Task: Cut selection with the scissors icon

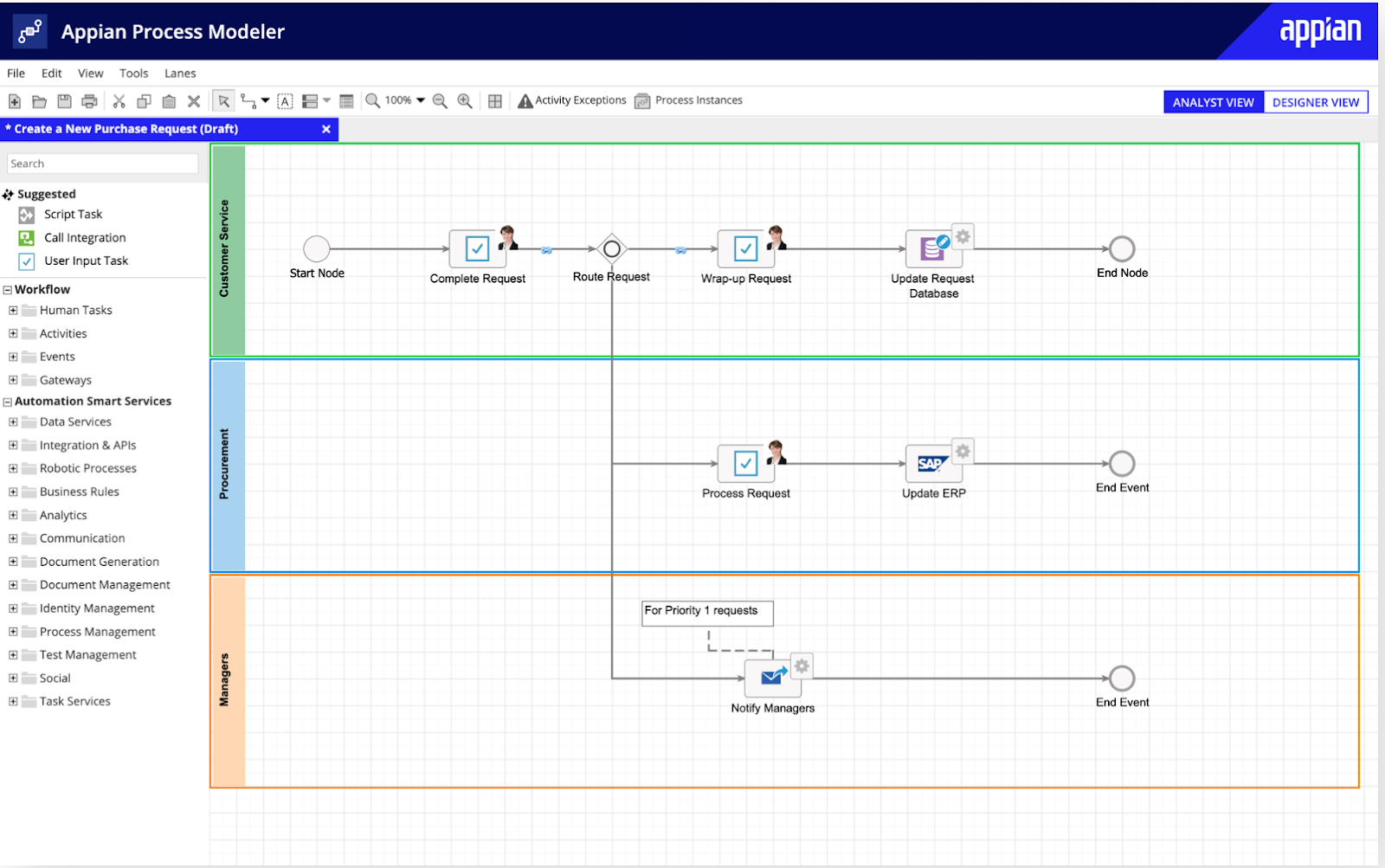Action: point(119,101)
